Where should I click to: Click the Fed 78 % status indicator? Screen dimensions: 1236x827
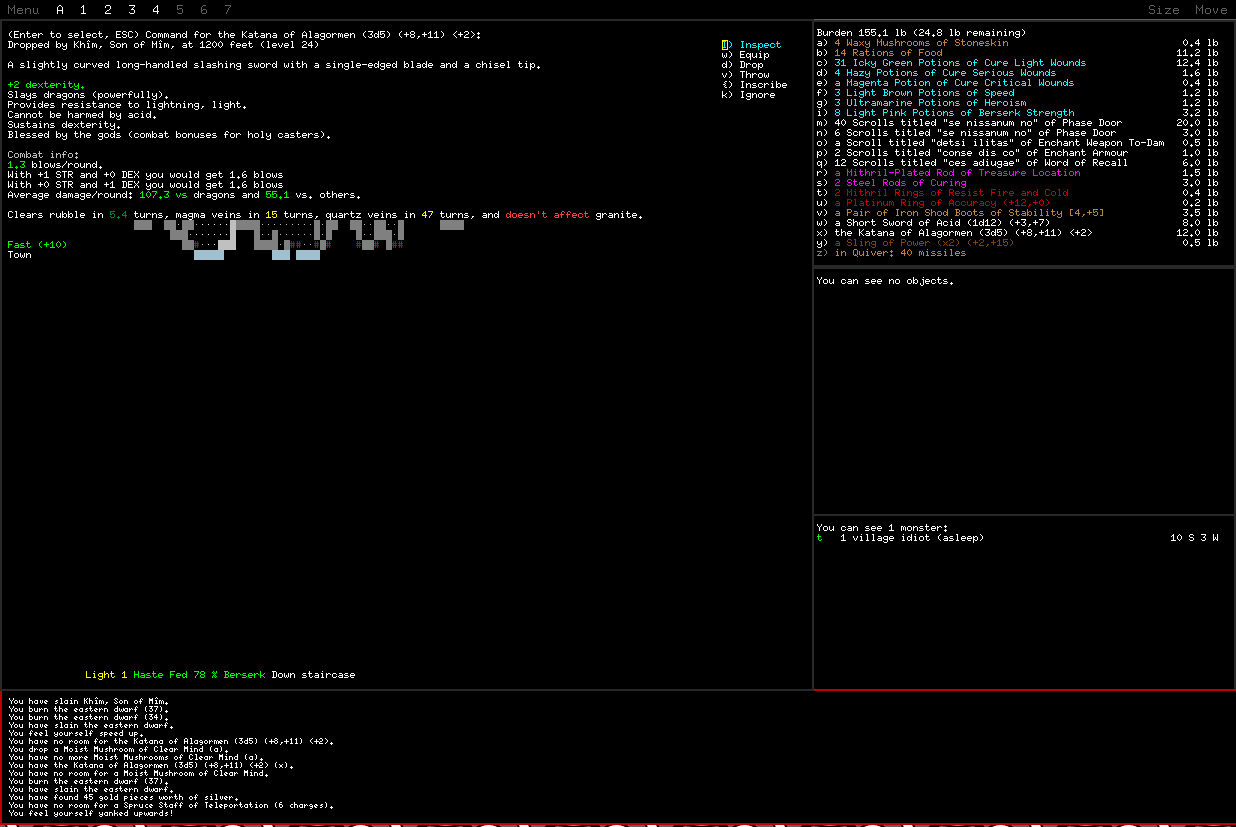pos(193,675)
